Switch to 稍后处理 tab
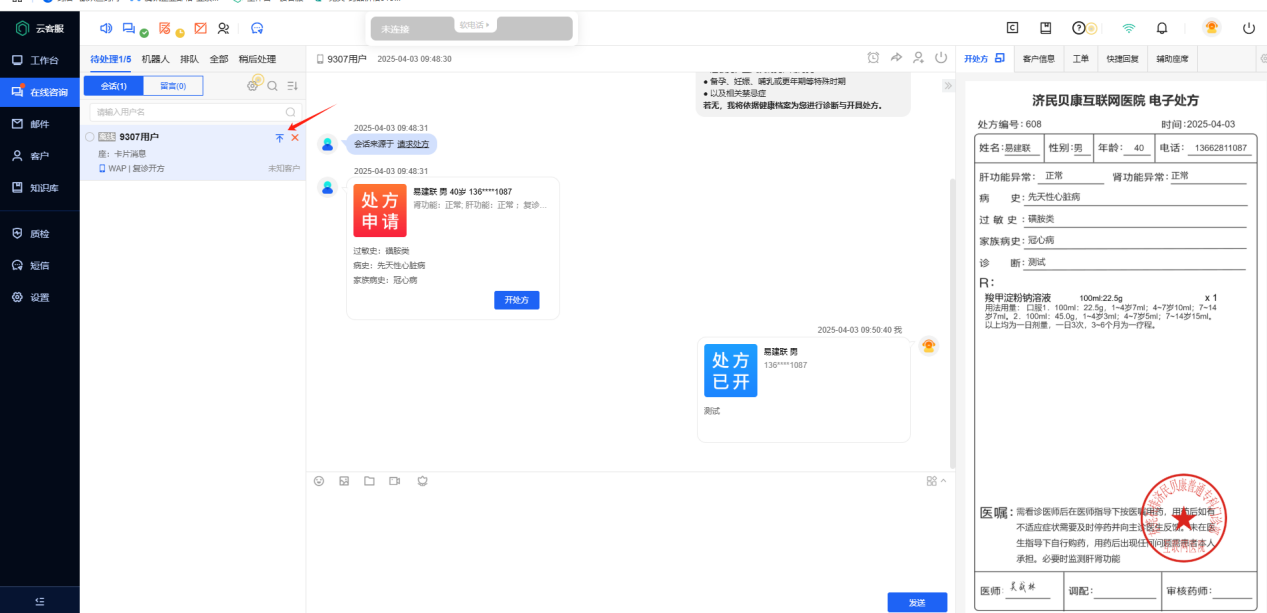The width and height of the screenshot is (1267, 613). coord(257,59)
